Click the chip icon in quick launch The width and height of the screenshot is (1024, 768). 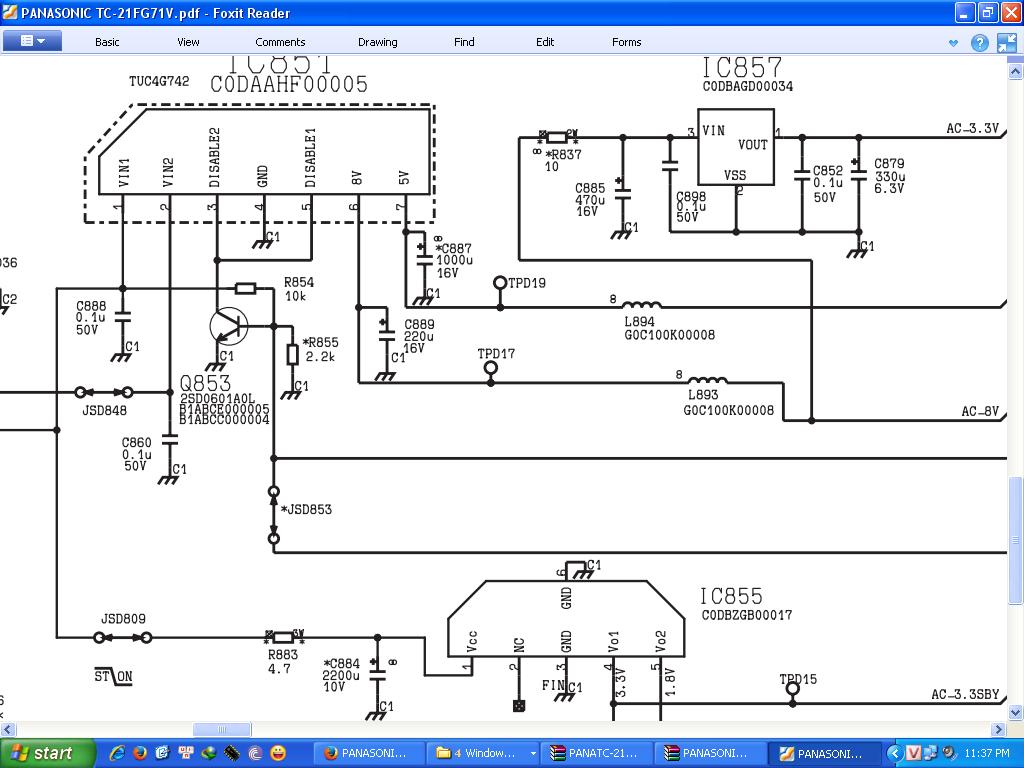tap(232, 753)
